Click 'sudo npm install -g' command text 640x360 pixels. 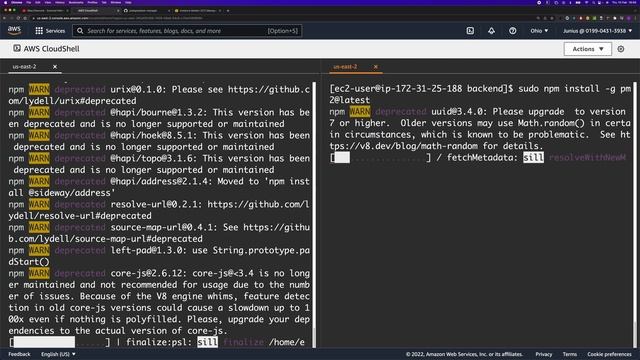[567, 89]
